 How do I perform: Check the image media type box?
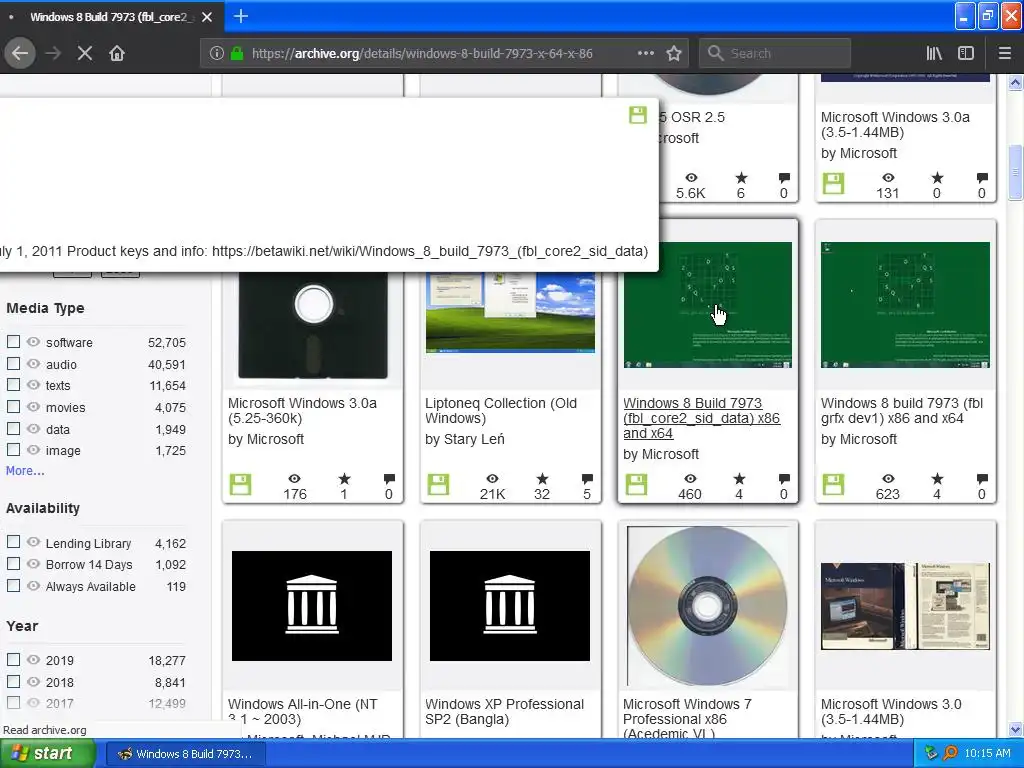13,449
